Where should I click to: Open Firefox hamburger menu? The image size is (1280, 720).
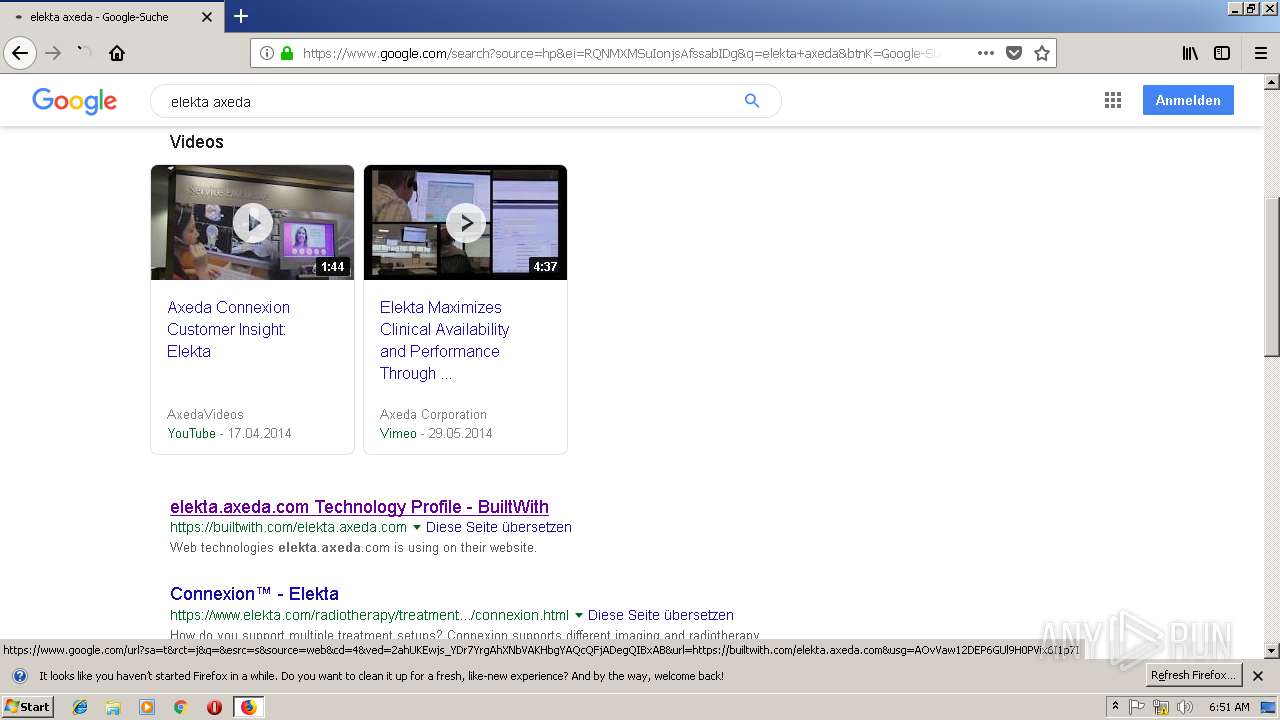(x=1260, y=53)
